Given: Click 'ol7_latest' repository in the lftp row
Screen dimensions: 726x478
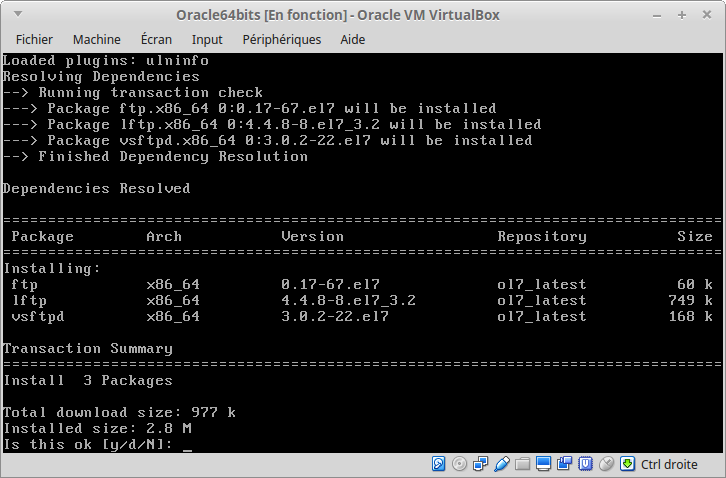Looking at the screenshot, I should tap(542, 300).
